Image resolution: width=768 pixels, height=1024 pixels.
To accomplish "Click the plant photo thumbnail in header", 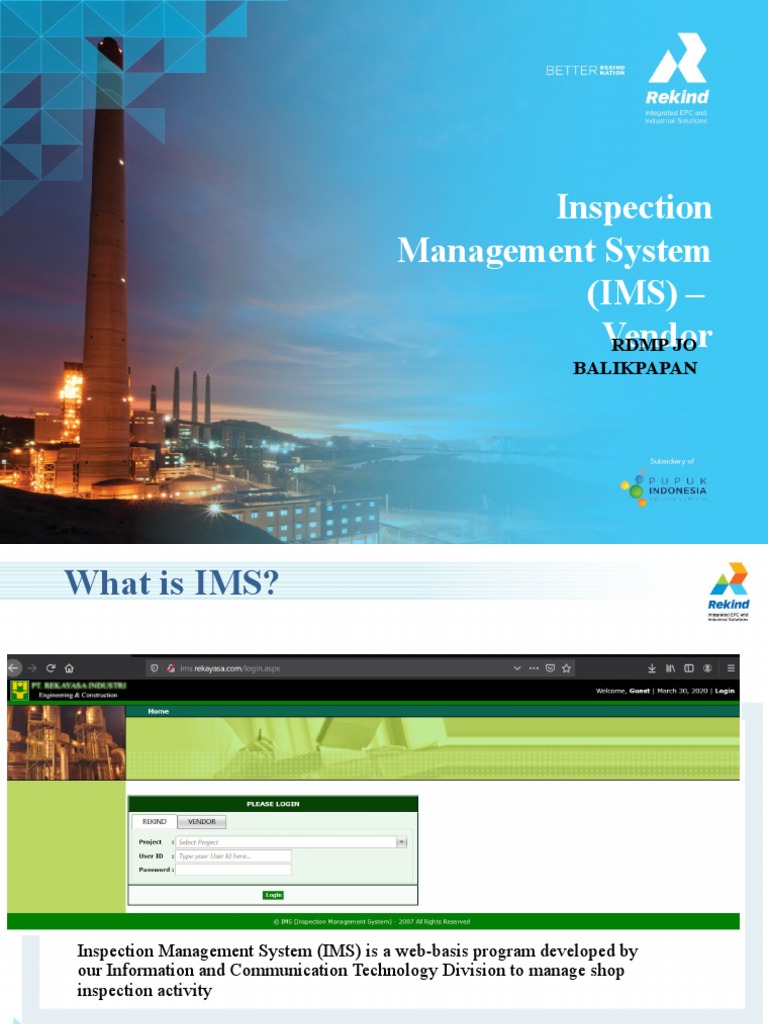I will pos(66,743).
